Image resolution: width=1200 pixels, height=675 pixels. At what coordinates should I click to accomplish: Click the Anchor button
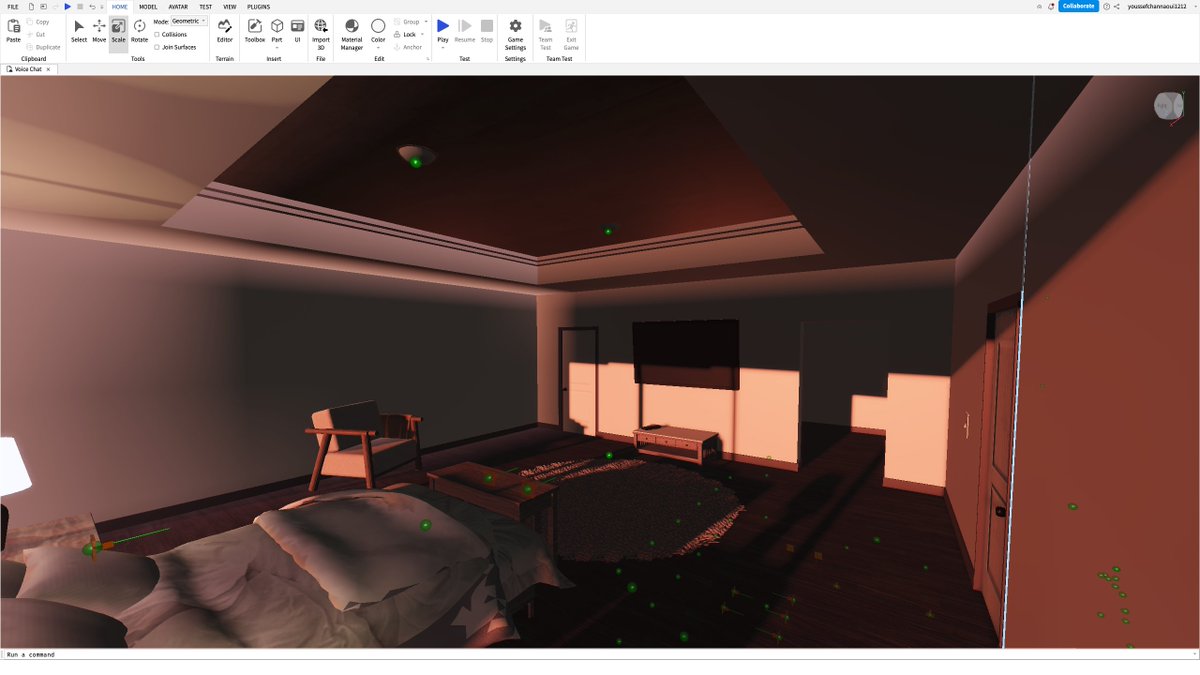click(x=408, y=47)
